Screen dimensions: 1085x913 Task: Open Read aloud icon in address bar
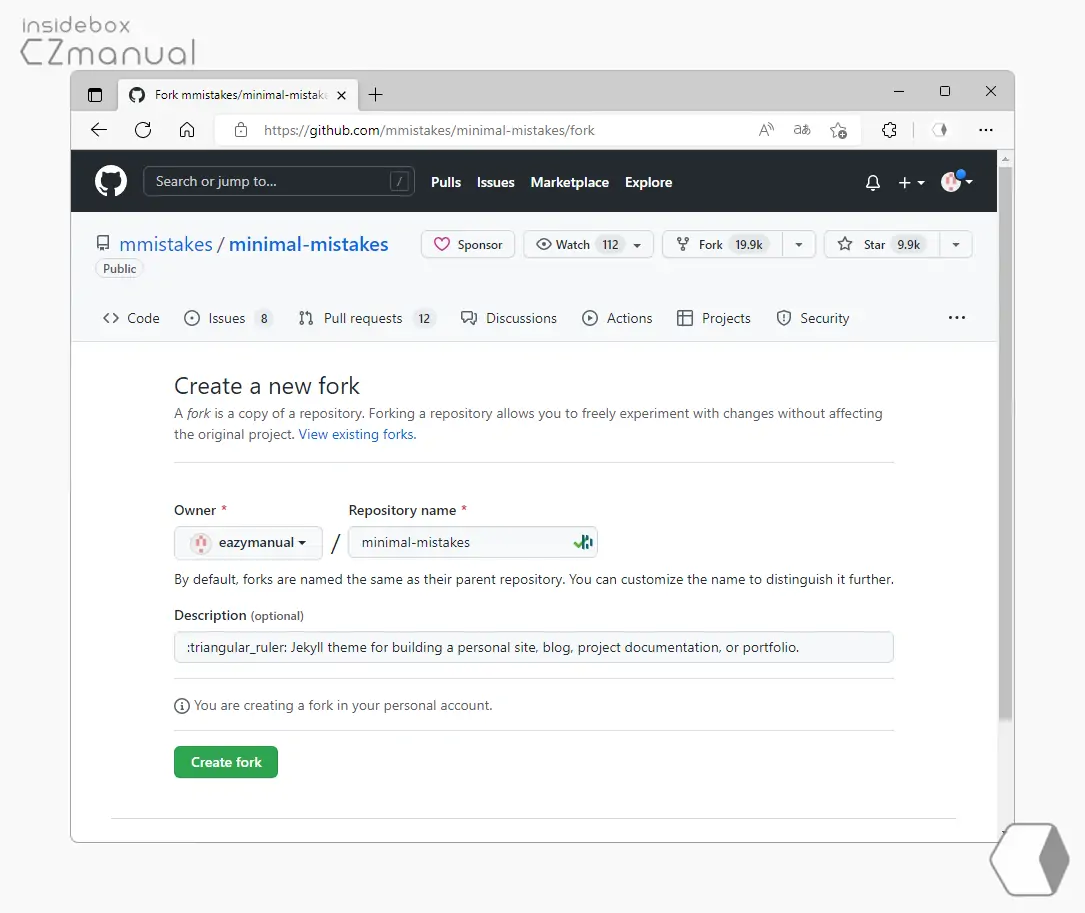[x=766, y=130]
